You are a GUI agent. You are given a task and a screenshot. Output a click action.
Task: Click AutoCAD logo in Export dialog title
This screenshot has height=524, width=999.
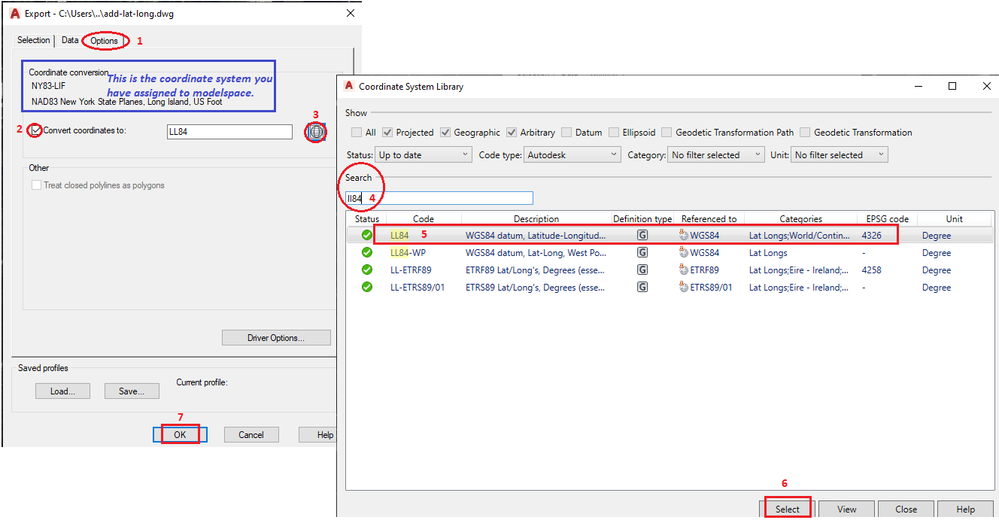tap(15, 13)
